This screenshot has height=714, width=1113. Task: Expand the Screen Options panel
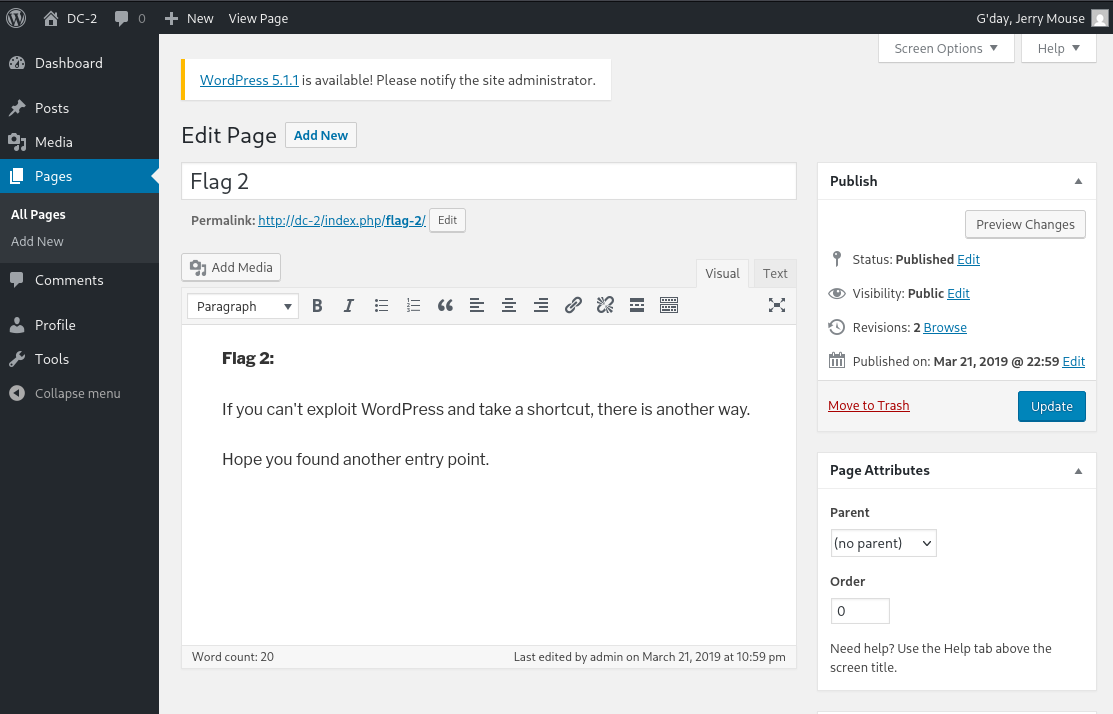(945, 48)
